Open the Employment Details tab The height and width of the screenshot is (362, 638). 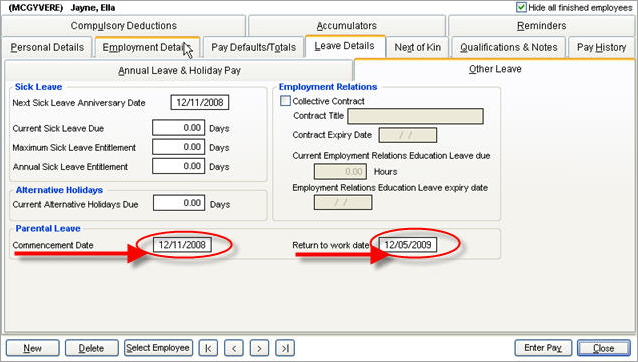(147, 47)
